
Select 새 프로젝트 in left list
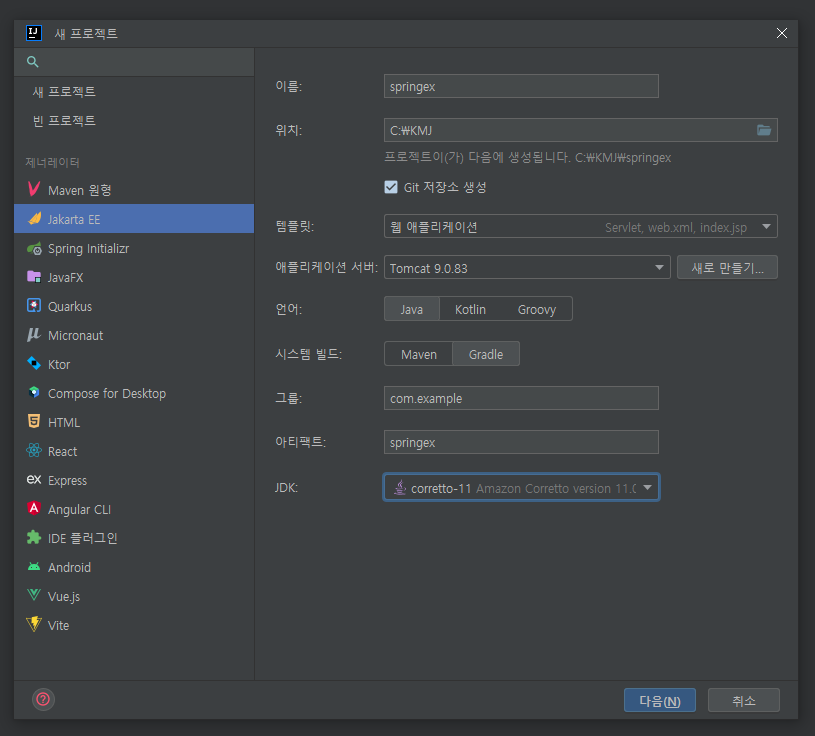(134, 91)
